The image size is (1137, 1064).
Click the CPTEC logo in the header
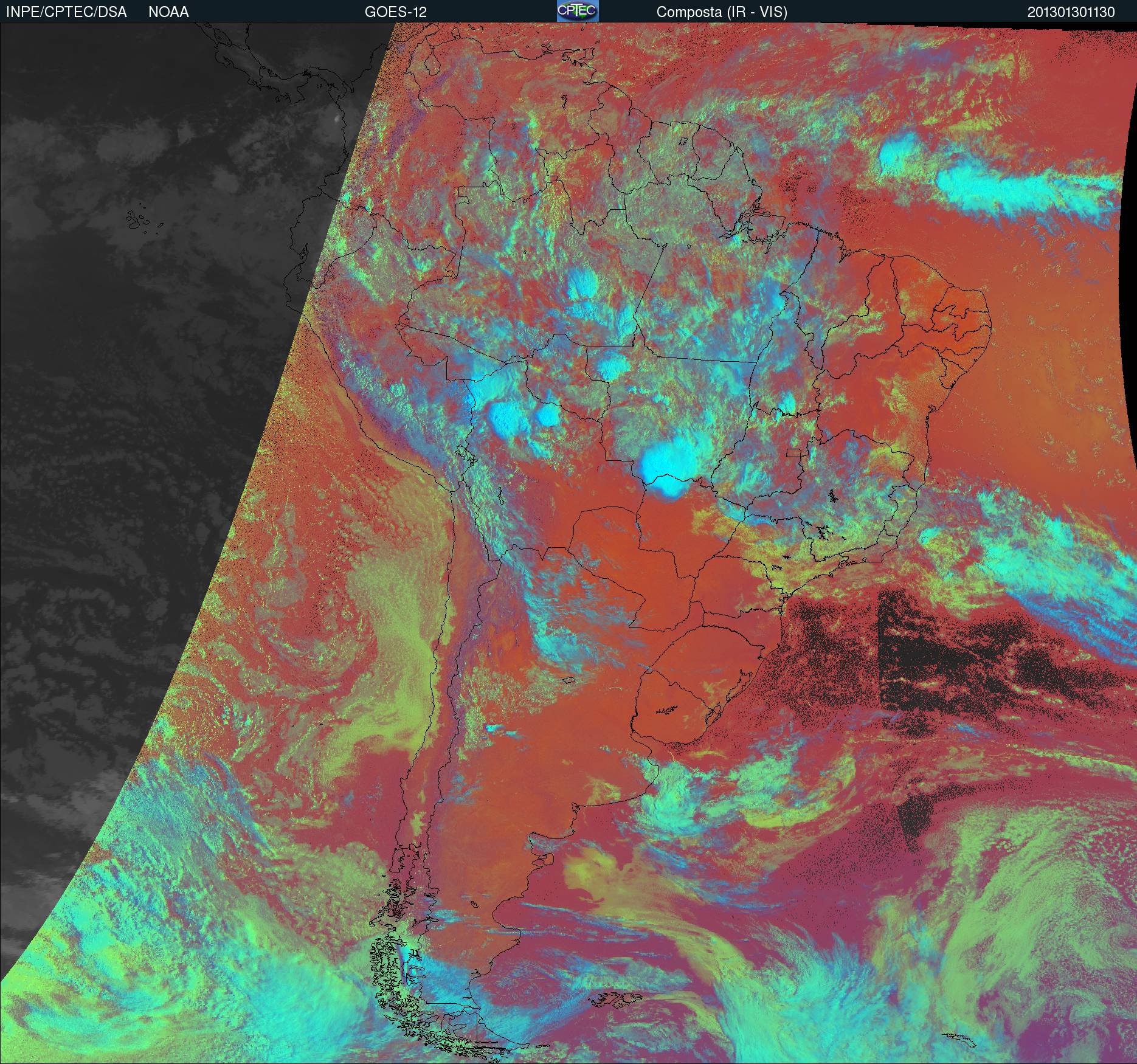click(x=578, y=11)
